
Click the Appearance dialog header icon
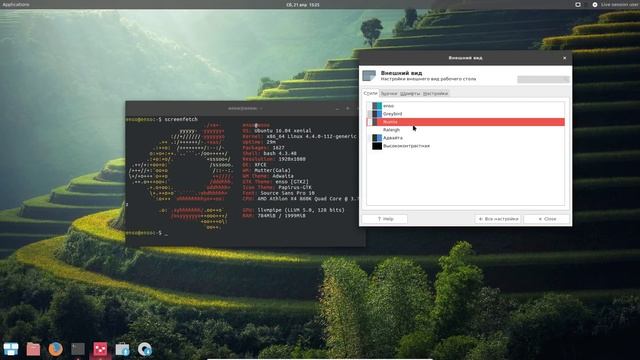pos(369,76)
